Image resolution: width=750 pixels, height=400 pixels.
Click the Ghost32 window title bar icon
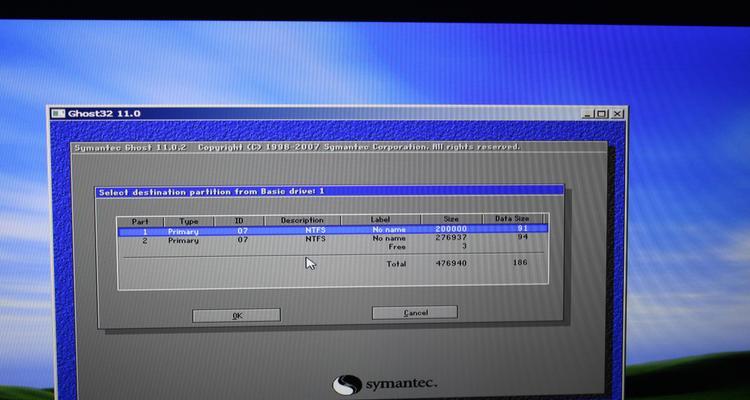click(x=58, y=114)
